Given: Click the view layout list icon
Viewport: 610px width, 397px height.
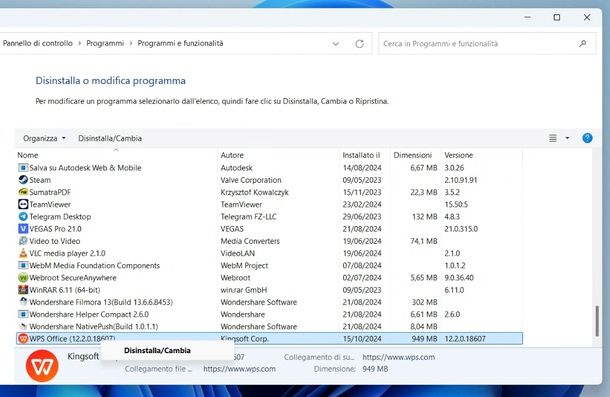Looking at the screenshot, I should click(x=552, y=138).
